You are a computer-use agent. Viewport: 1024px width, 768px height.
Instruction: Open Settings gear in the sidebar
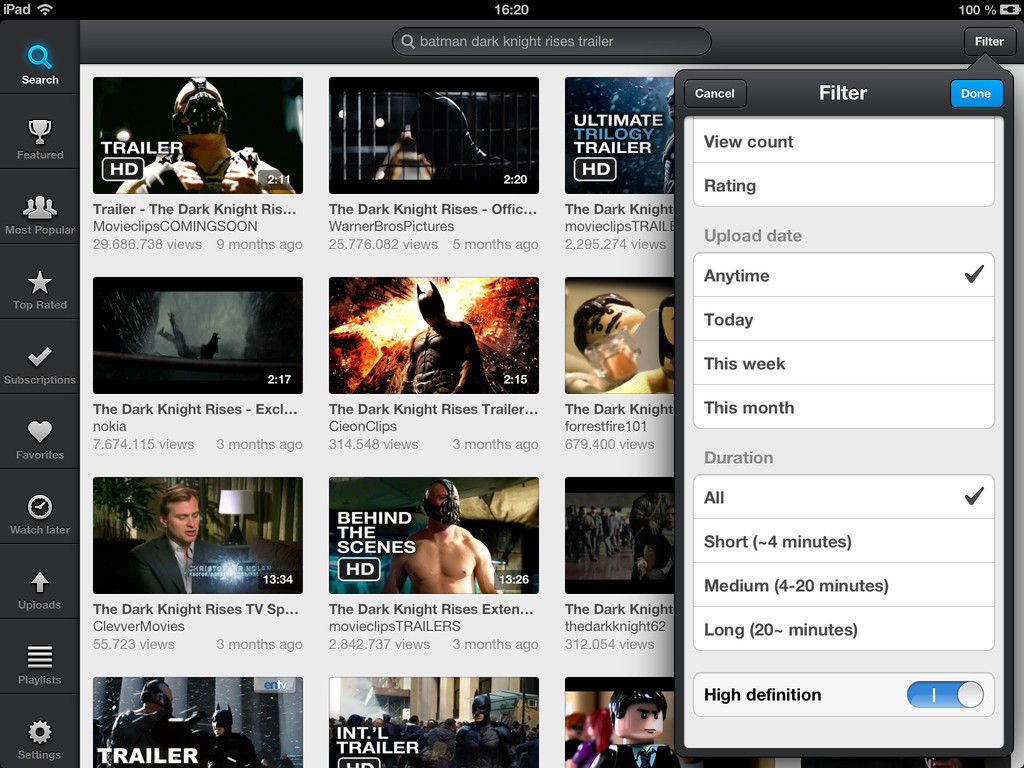tap(40, 739)
